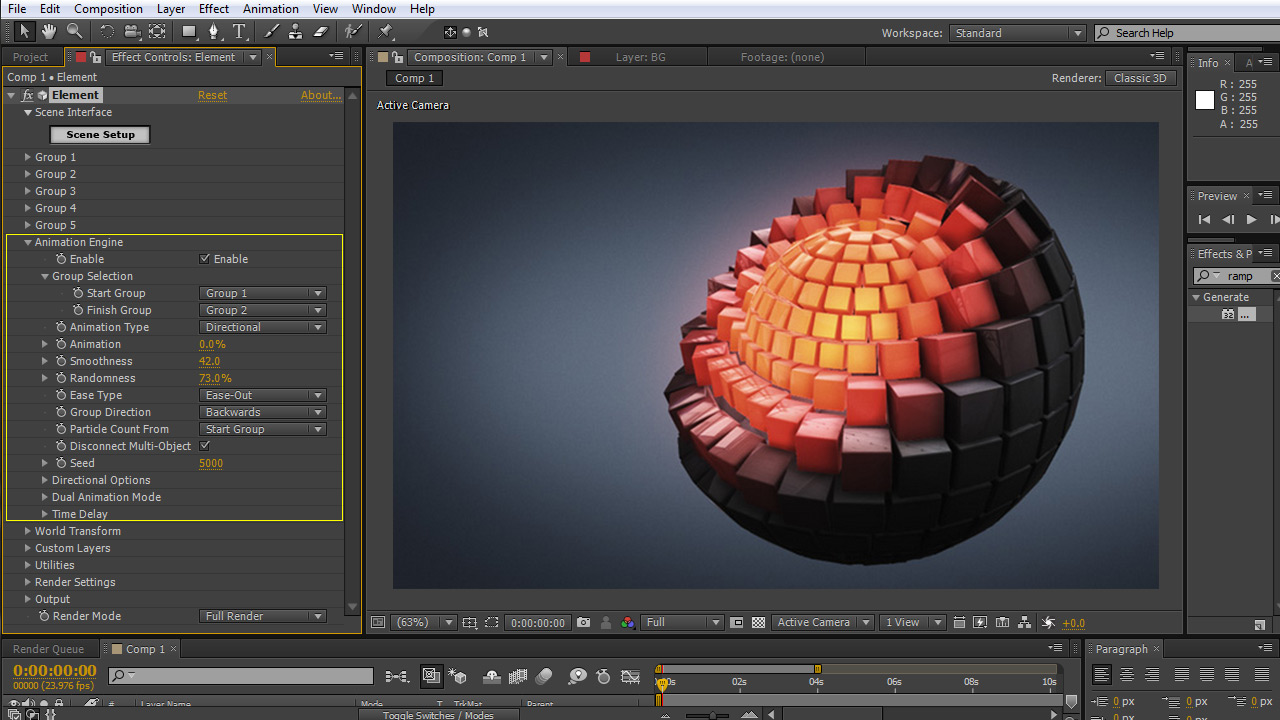Reset the Element effect
The height and width of the screenshot is (720, 1280).
point(212,94)
